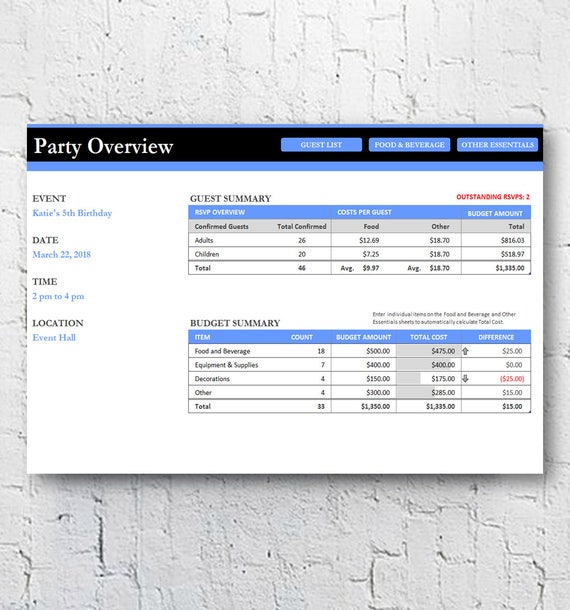Select the Budget Amount header in Guest Summary
The height and width of the screenshot is (610, 570).
pos(495,214)
